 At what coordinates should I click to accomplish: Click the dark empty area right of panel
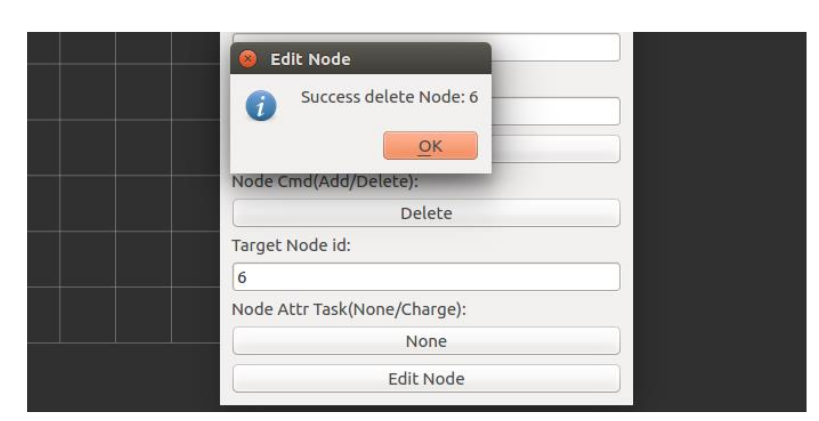click(720, 220)
